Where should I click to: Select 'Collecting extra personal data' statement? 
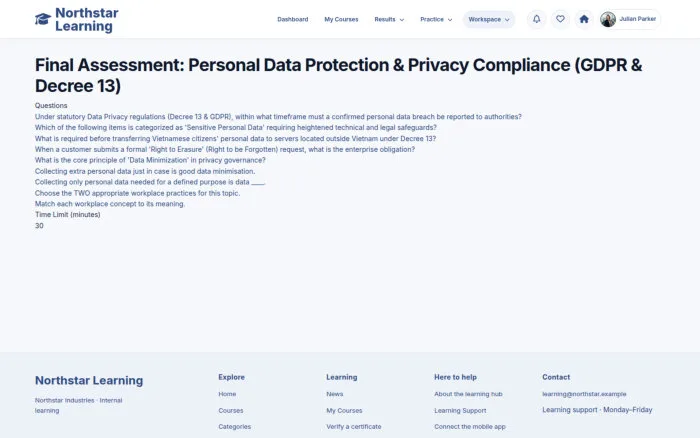[145, 171]
